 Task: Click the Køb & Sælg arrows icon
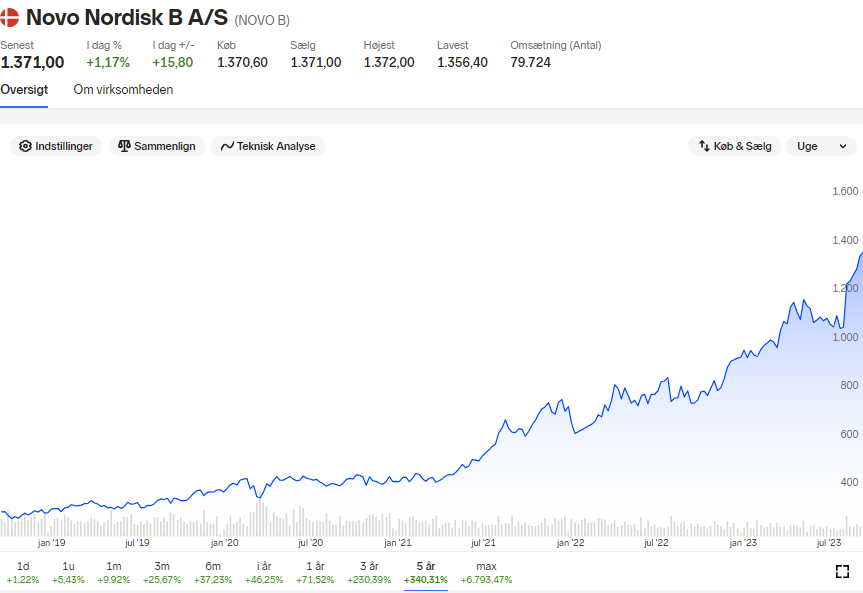pyautogui.click(x=704, y=146)
